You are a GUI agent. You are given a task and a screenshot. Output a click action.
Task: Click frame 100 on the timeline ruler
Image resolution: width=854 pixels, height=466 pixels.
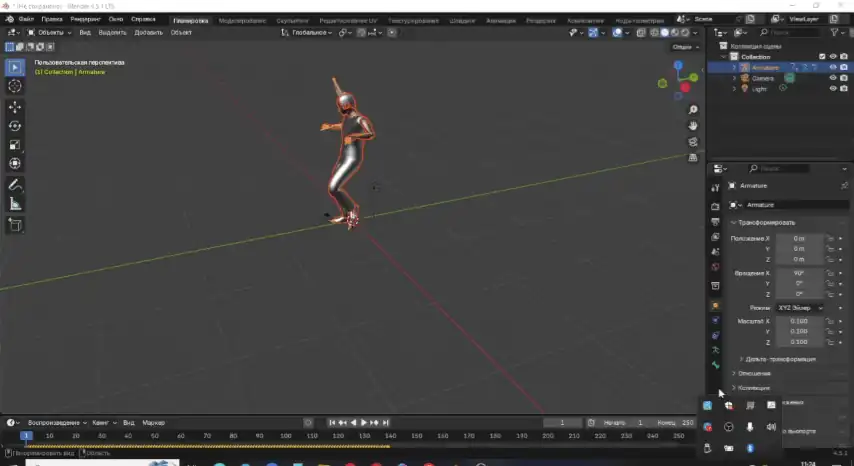[285, 436]
